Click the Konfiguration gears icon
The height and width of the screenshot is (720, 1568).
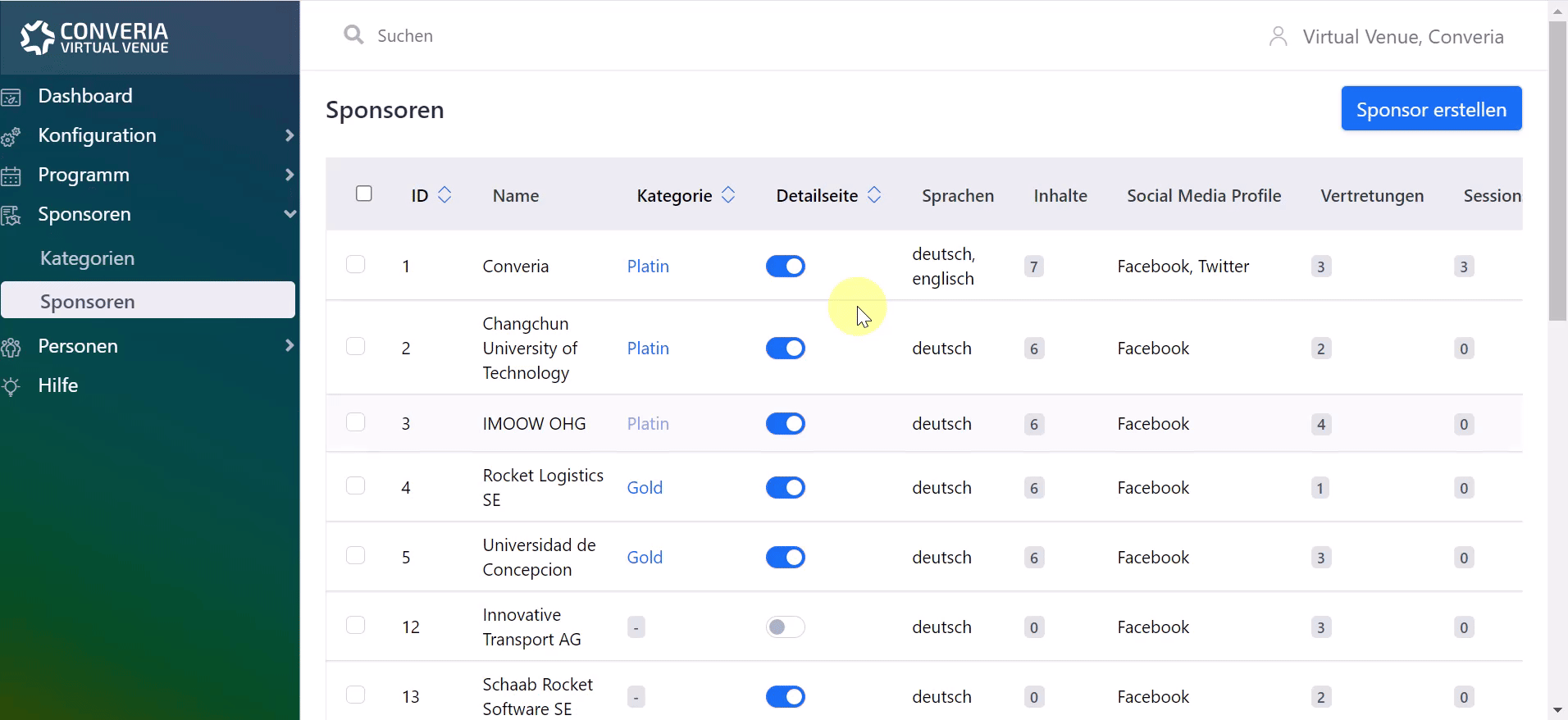[x=11, y=137]
